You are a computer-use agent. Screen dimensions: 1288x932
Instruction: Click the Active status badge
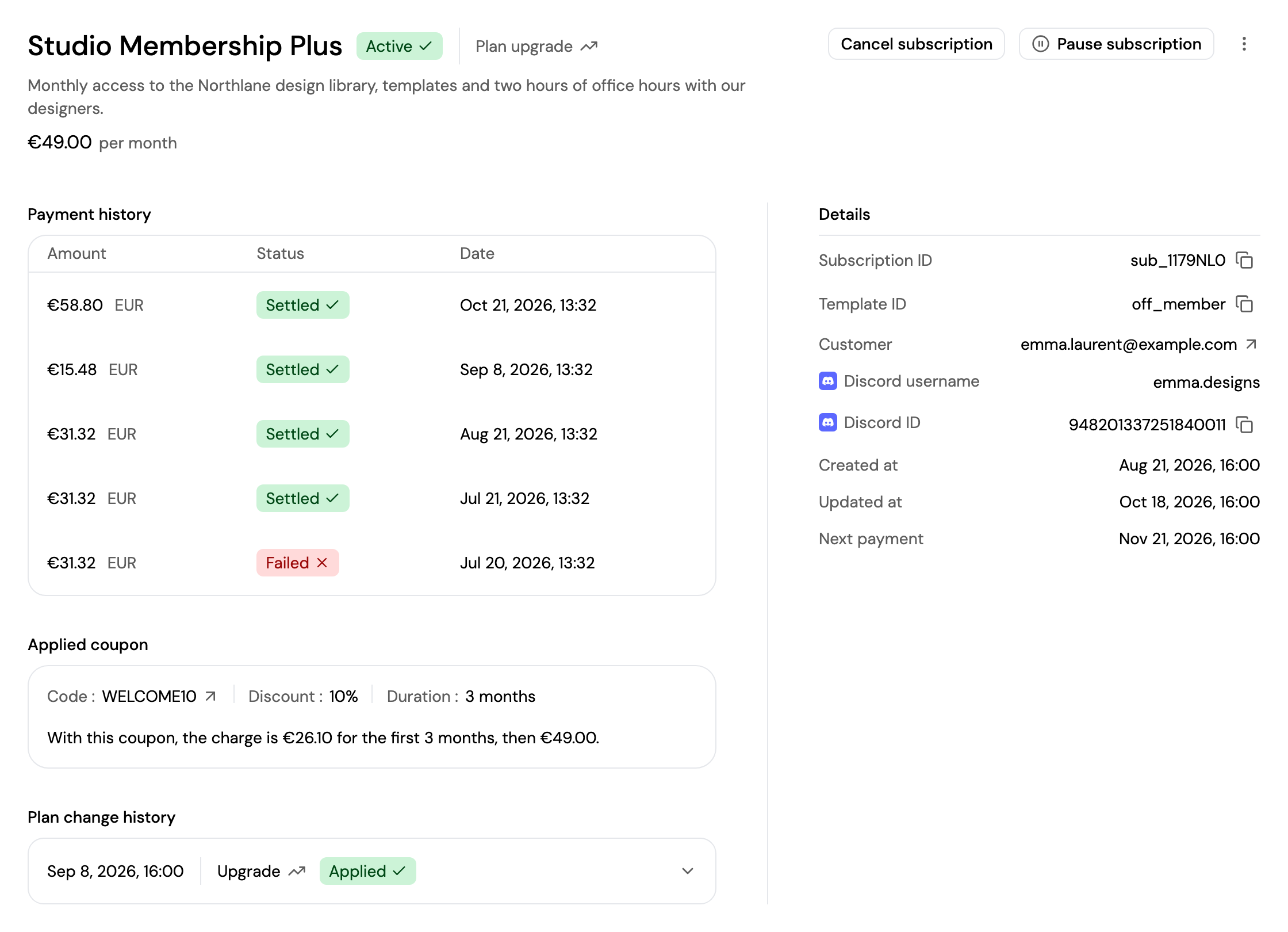click(x=400, y=46)
